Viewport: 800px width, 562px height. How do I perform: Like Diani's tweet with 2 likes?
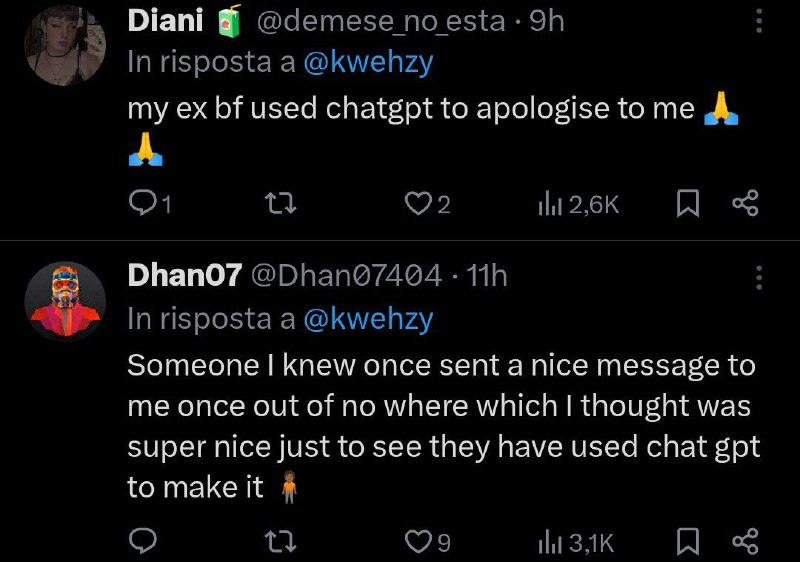(x=427, y=204)
